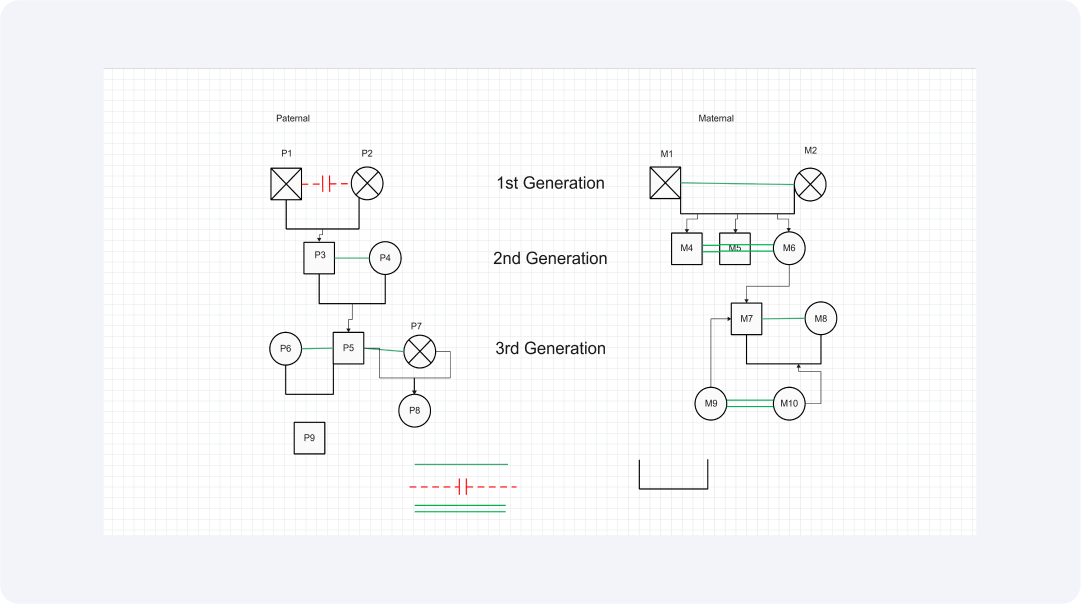Select green line between P3 and P4
The height and width of the screenshot is (604, 1081).
pyautogui.click(x=352, y=258)
